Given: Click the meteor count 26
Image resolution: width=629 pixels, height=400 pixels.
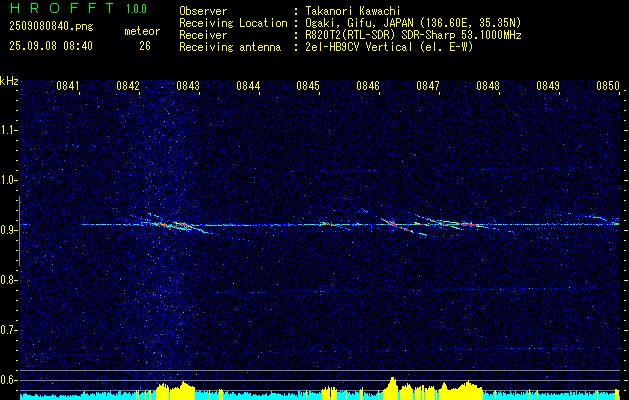Looking at the screenshot, I should [x=145, y=46].
